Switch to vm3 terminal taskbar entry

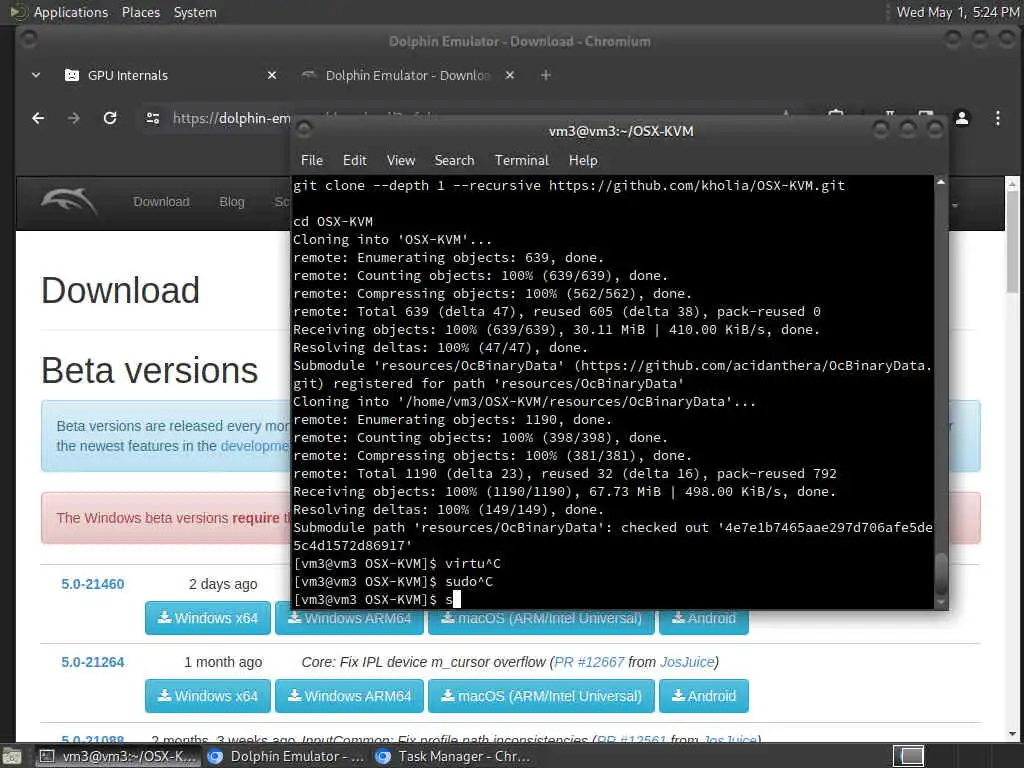(118, 756)
